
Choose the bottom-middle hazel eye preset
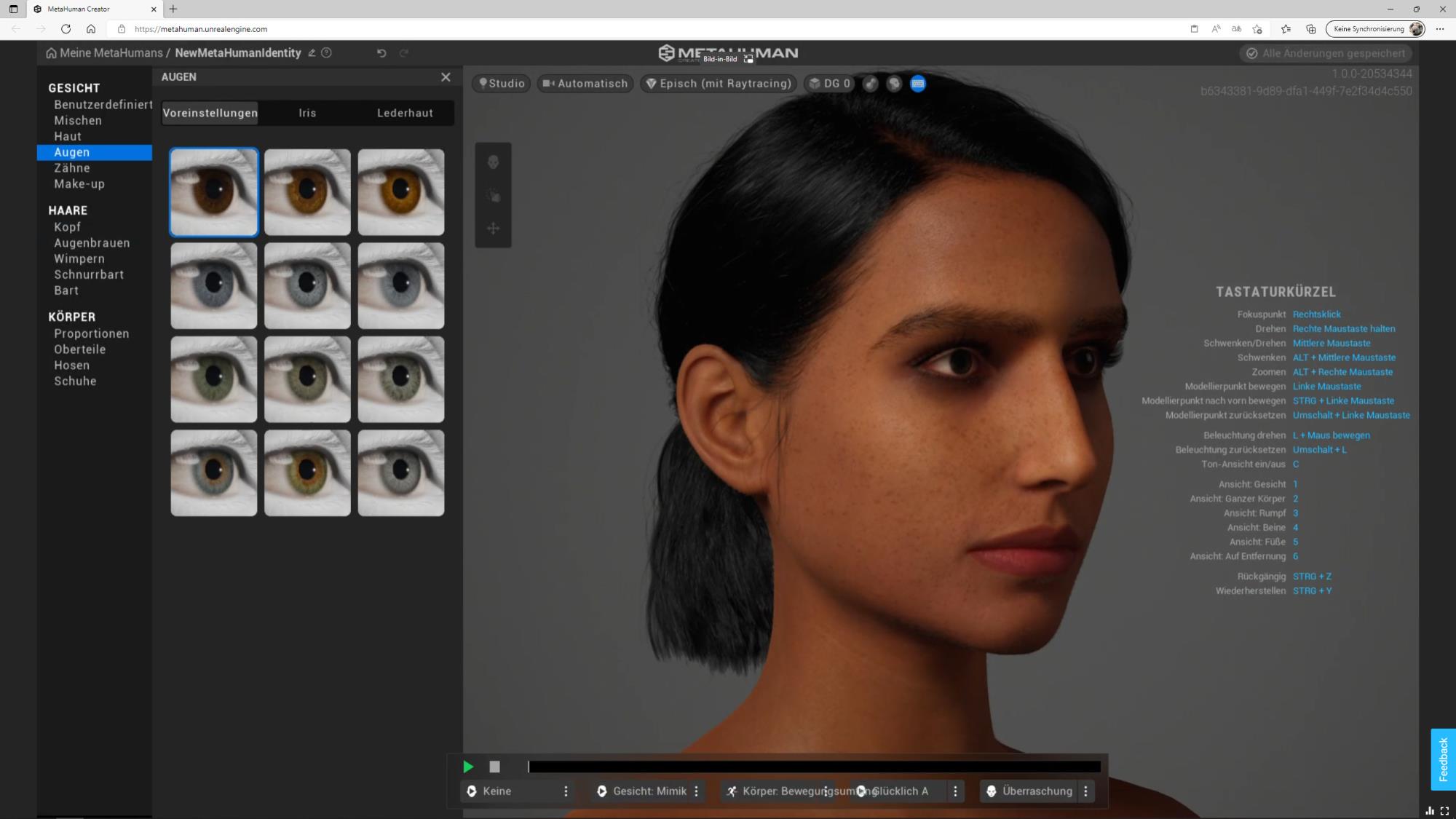[307, 473]
